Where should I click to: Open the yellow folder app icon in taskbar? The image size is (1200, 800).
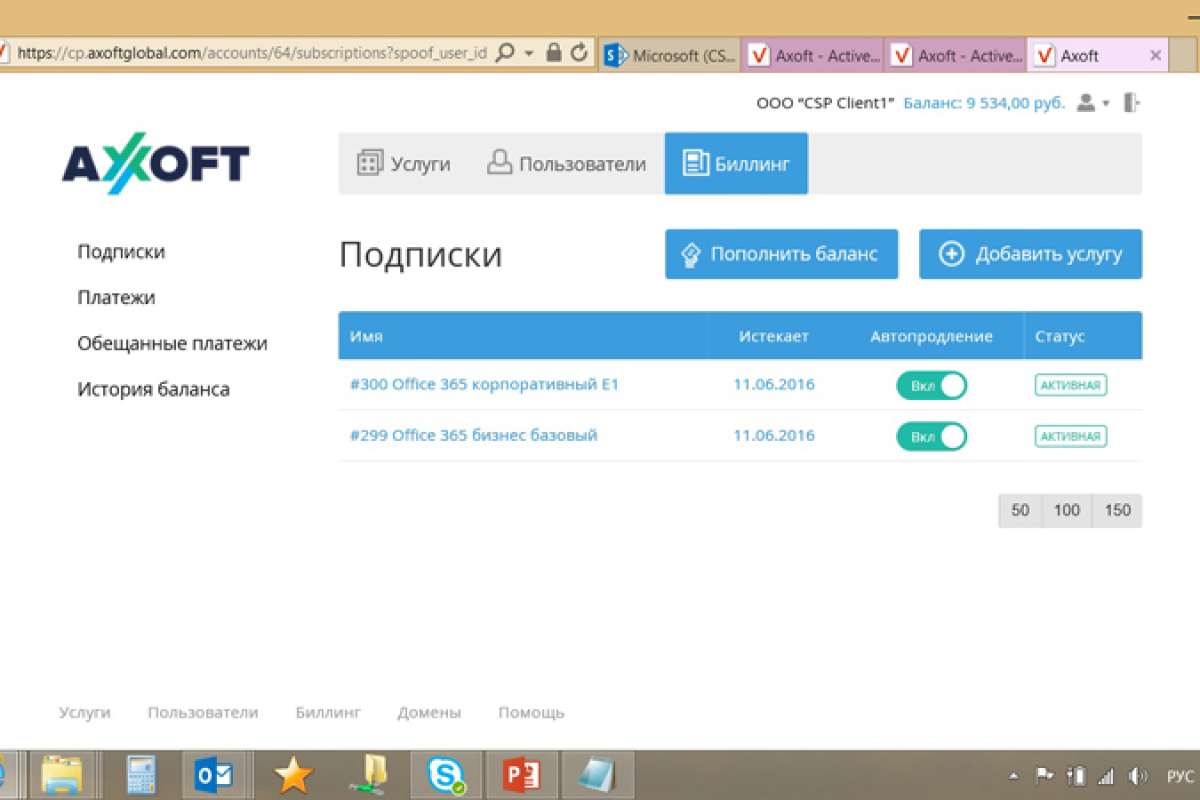[x=369, y=775]
